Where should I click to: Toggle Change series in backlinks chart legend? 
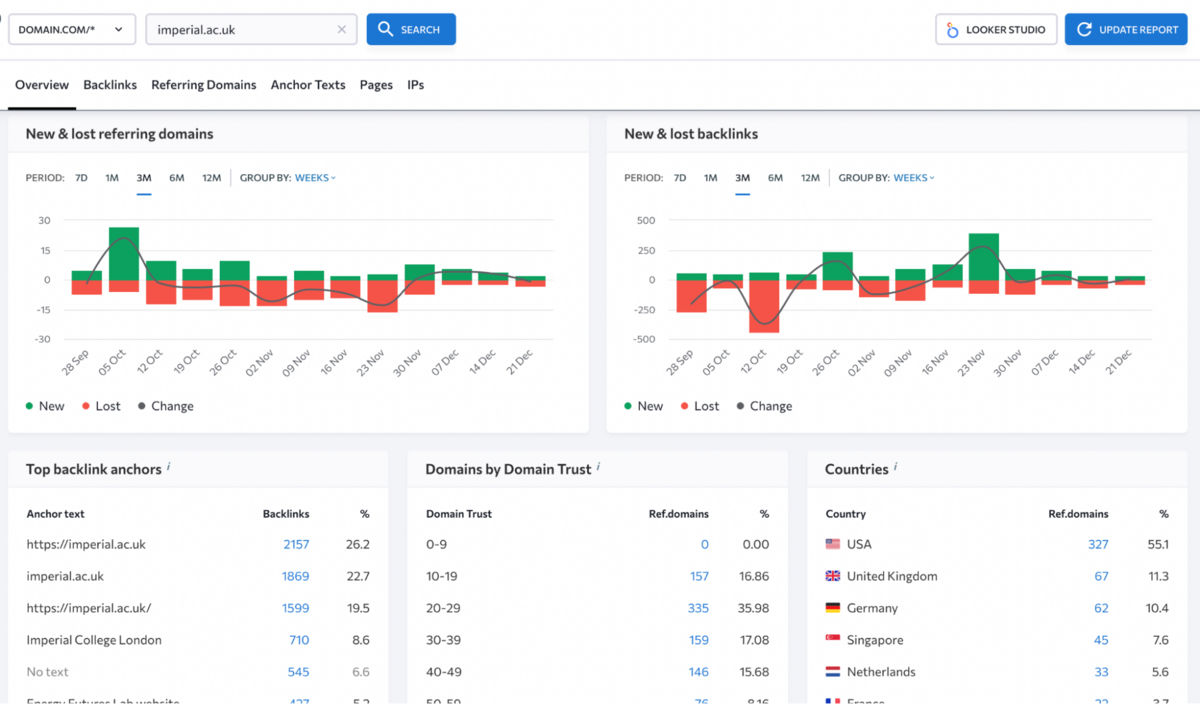pos(764,406)
